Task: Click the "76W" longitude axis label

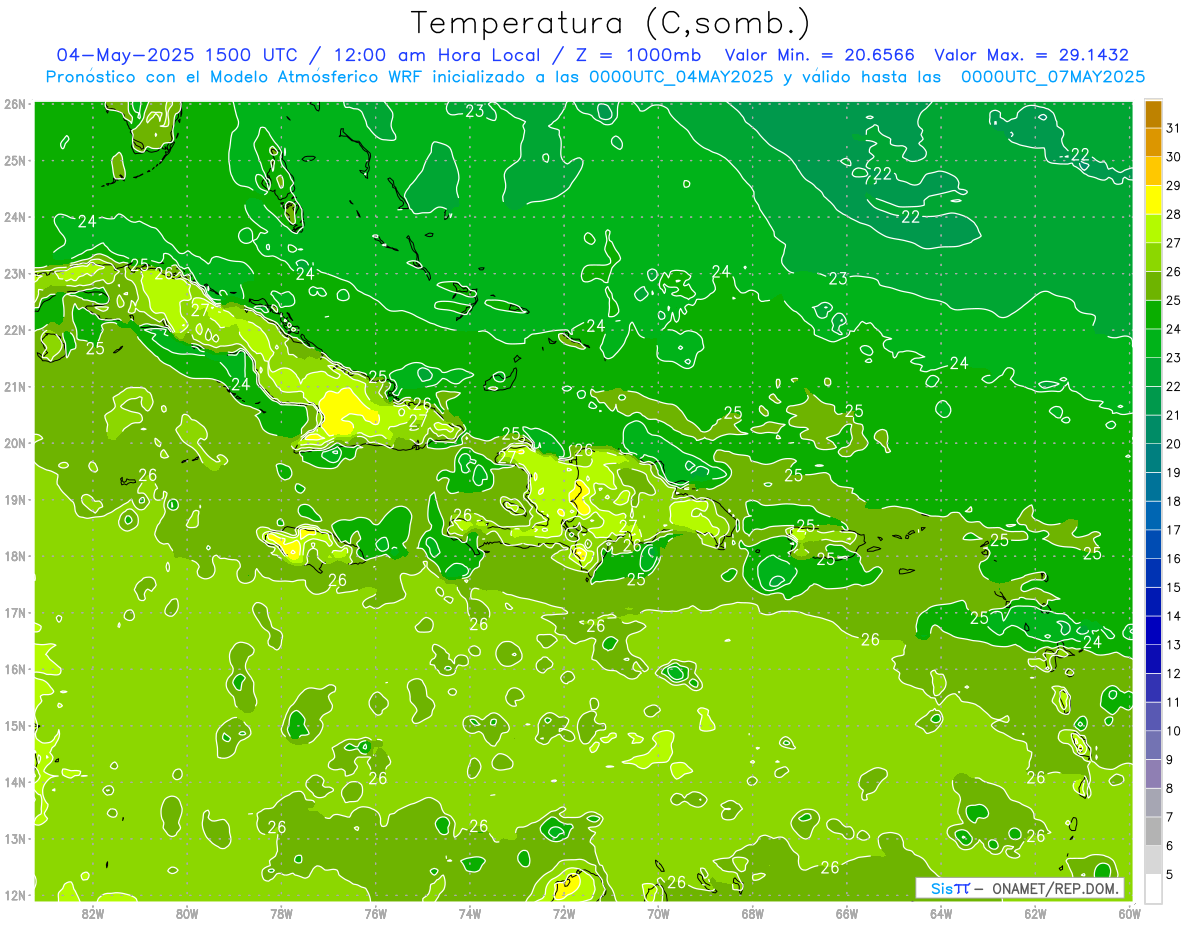Action: [375, 913]
